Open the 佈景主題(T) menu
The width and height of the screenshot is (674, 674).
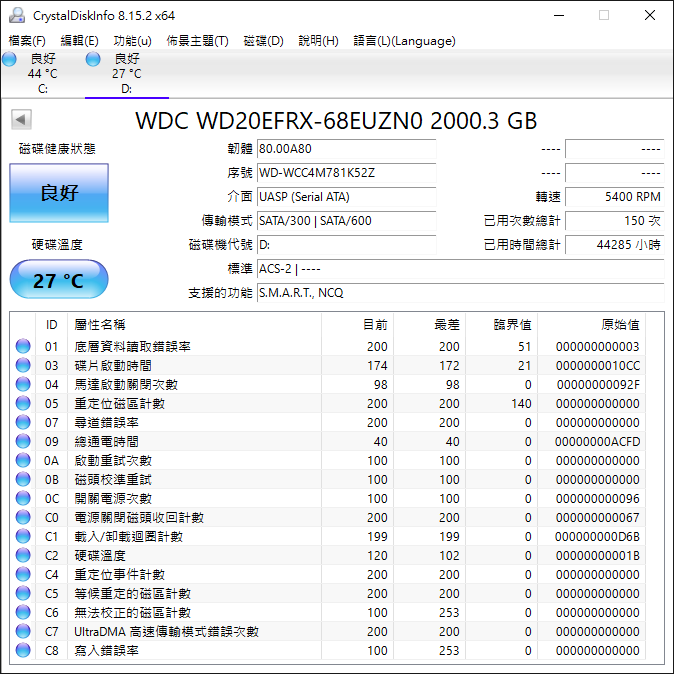(x=197, y=41)
